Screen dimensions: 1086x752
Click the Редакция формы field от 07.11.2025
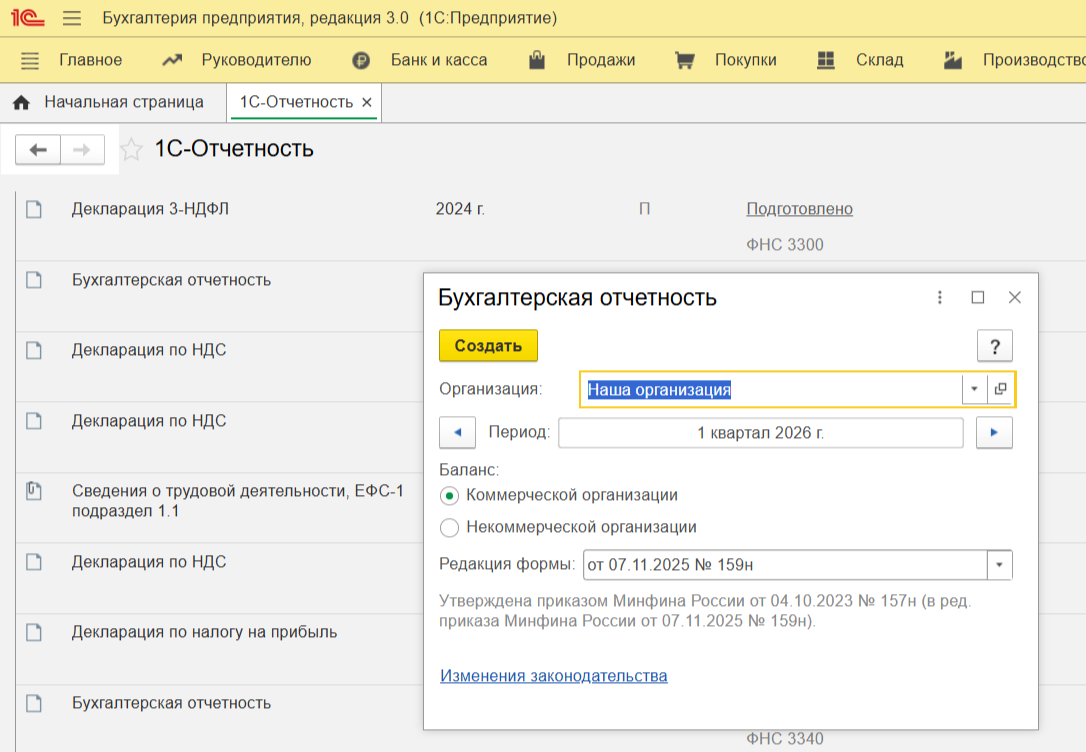click(x=785, y=565)
